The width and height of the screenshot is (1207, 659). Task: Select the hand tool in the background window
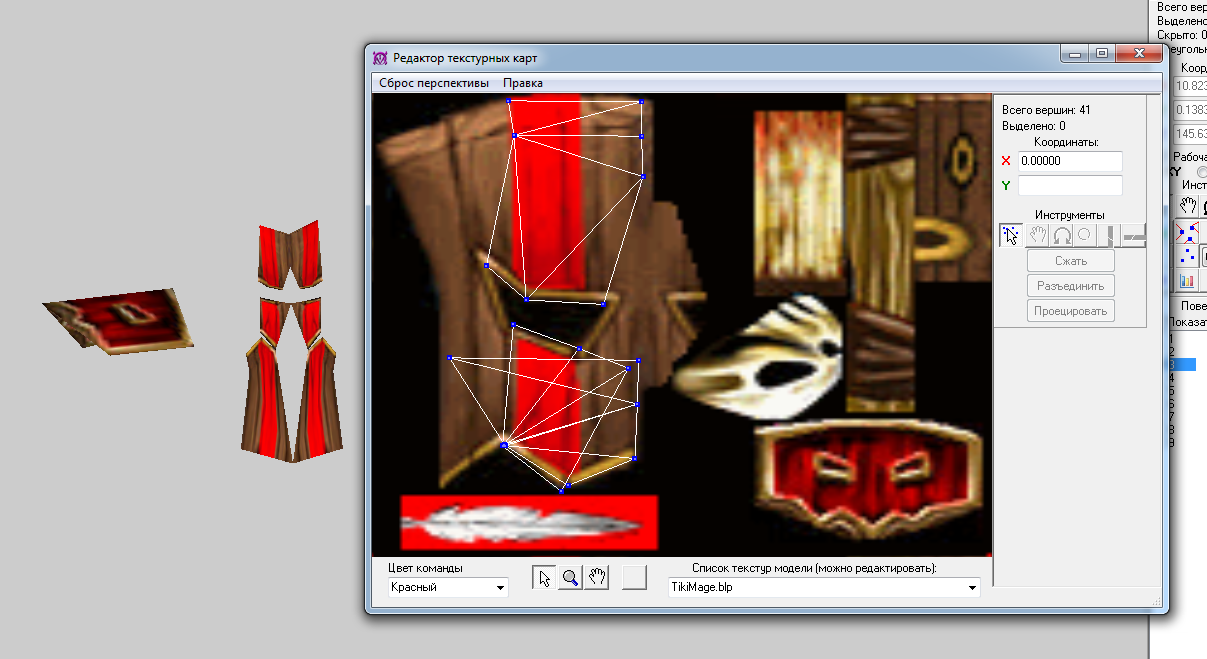[1187, 206]
